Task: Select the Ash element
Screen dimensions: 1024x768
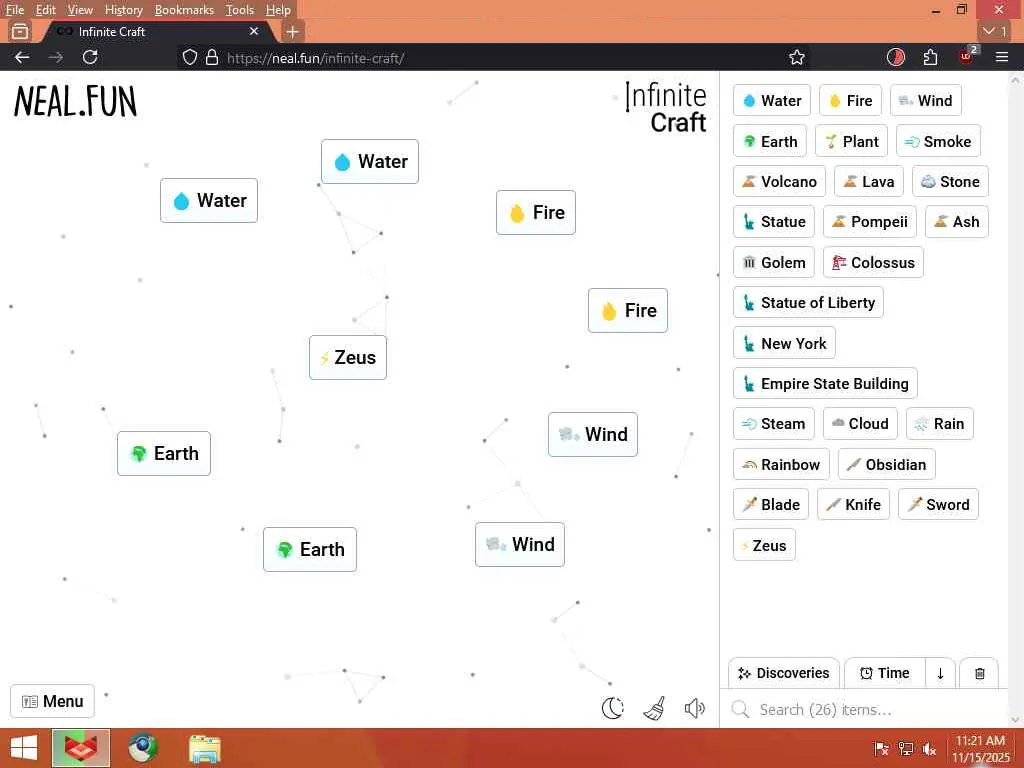Action: (x=957, y=222)
